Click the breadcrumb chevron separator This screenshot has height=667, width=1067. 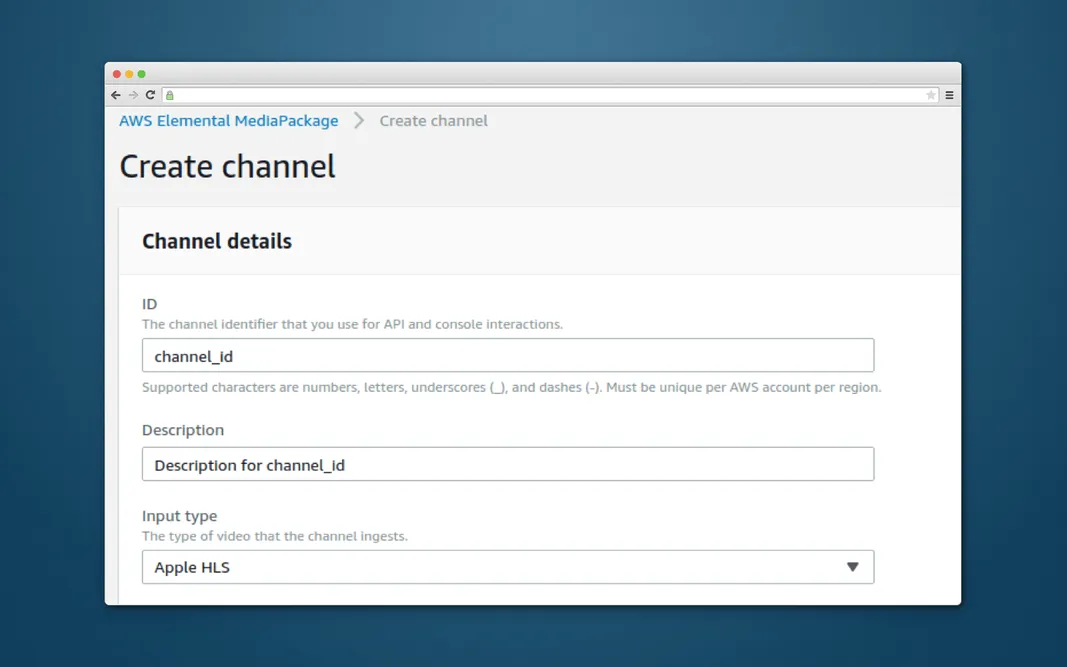[x=359, y=121]
